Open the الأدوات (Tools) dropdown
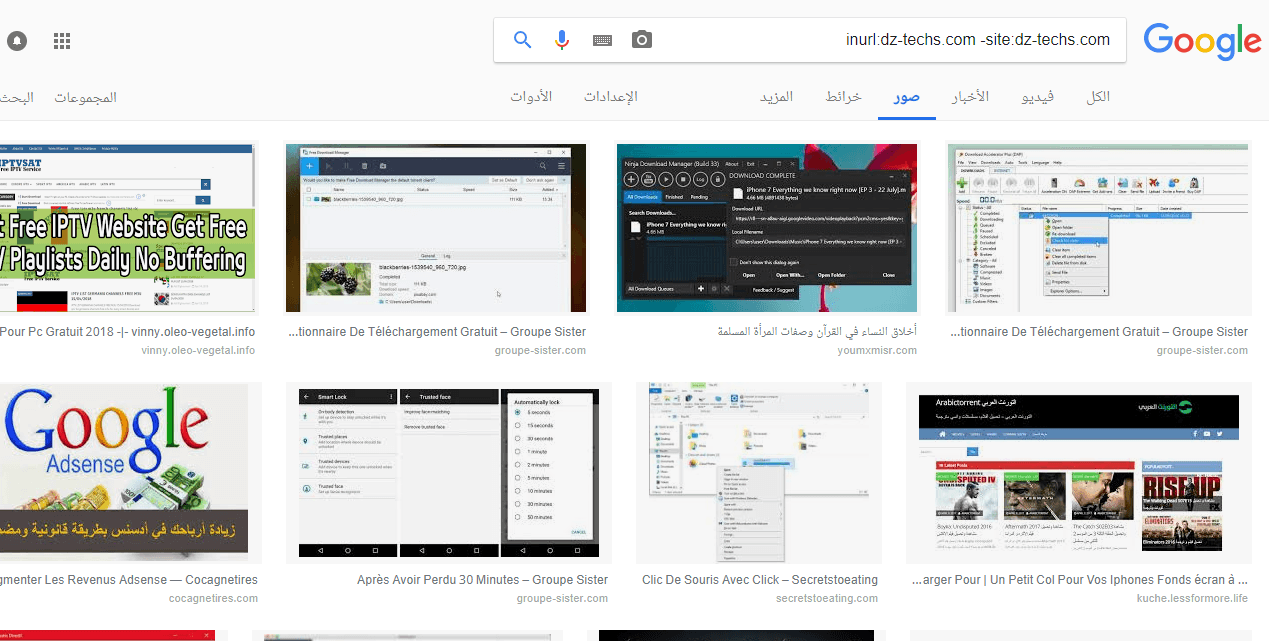The height and width of the screenshot is (641, 1269). [531, 96]
